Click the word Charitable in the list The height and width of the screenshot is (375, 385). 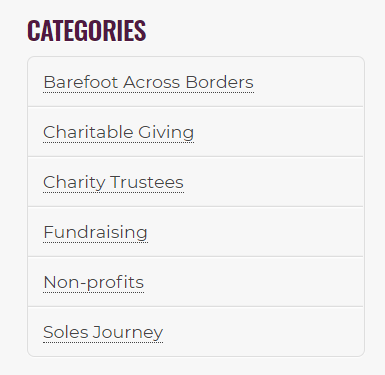88,132
